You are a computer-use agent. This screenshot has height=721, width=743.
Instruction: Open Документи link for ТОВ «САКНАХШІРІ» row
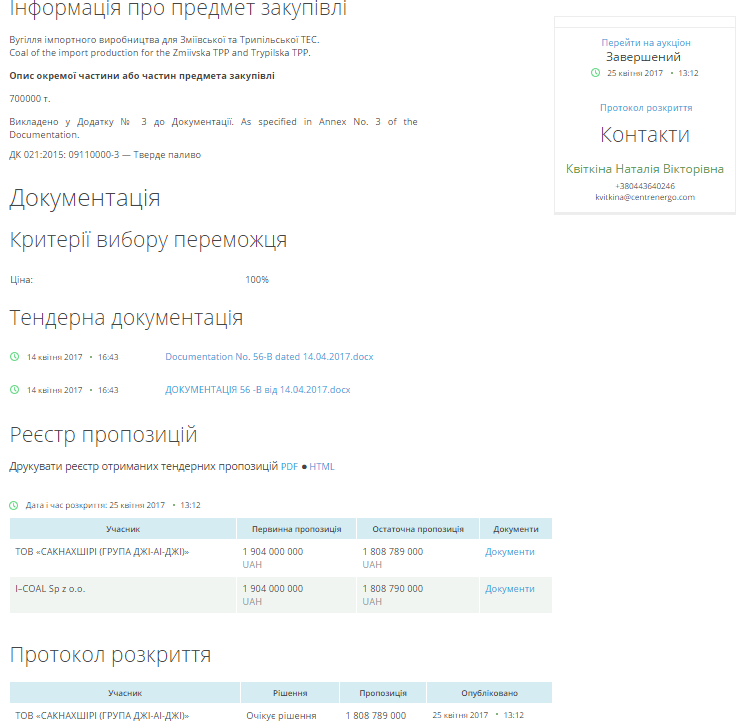point(510,552)
